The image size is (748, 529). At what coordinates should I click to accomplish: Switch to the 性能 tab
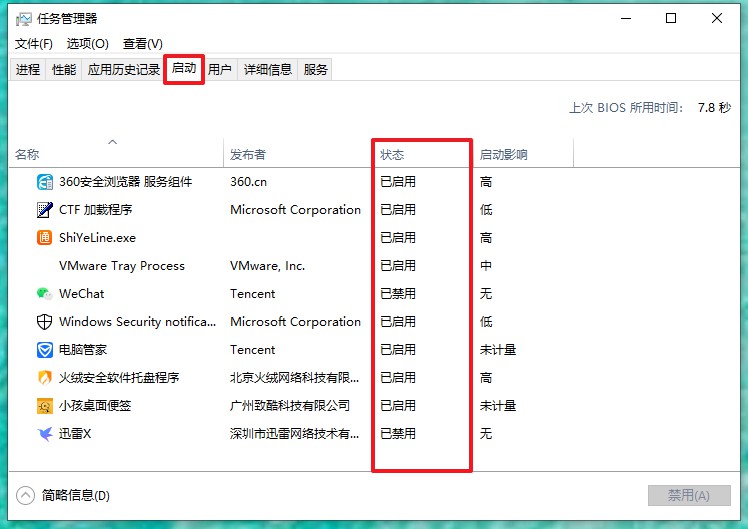click(64, 70)
